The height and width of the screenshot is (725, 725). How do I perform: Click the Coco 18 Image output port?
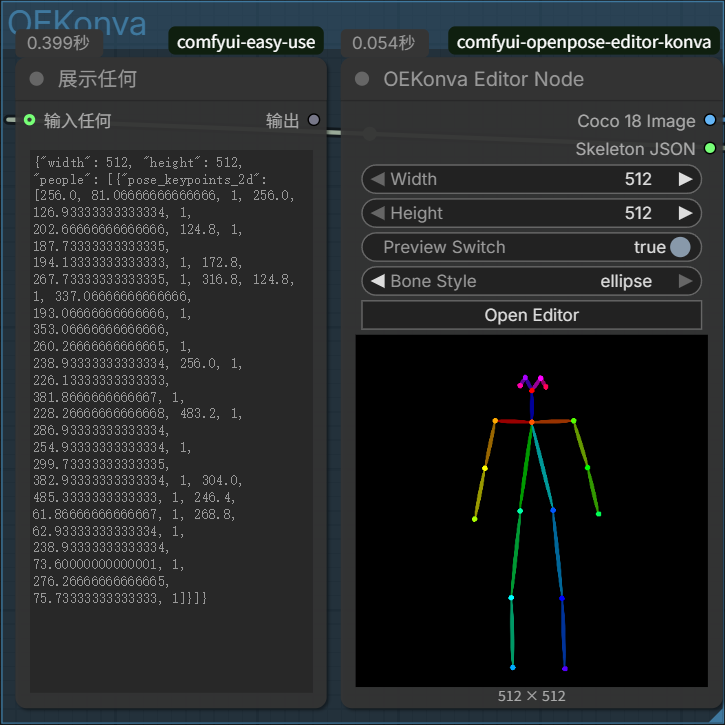click(x=710, y=120)
